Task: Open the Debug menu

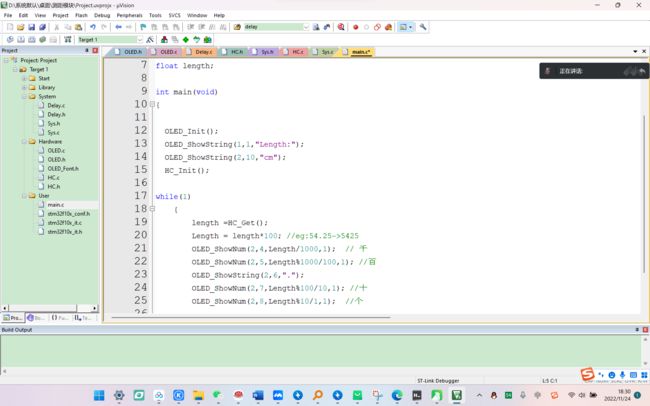Action: click(x=102, y=15)
